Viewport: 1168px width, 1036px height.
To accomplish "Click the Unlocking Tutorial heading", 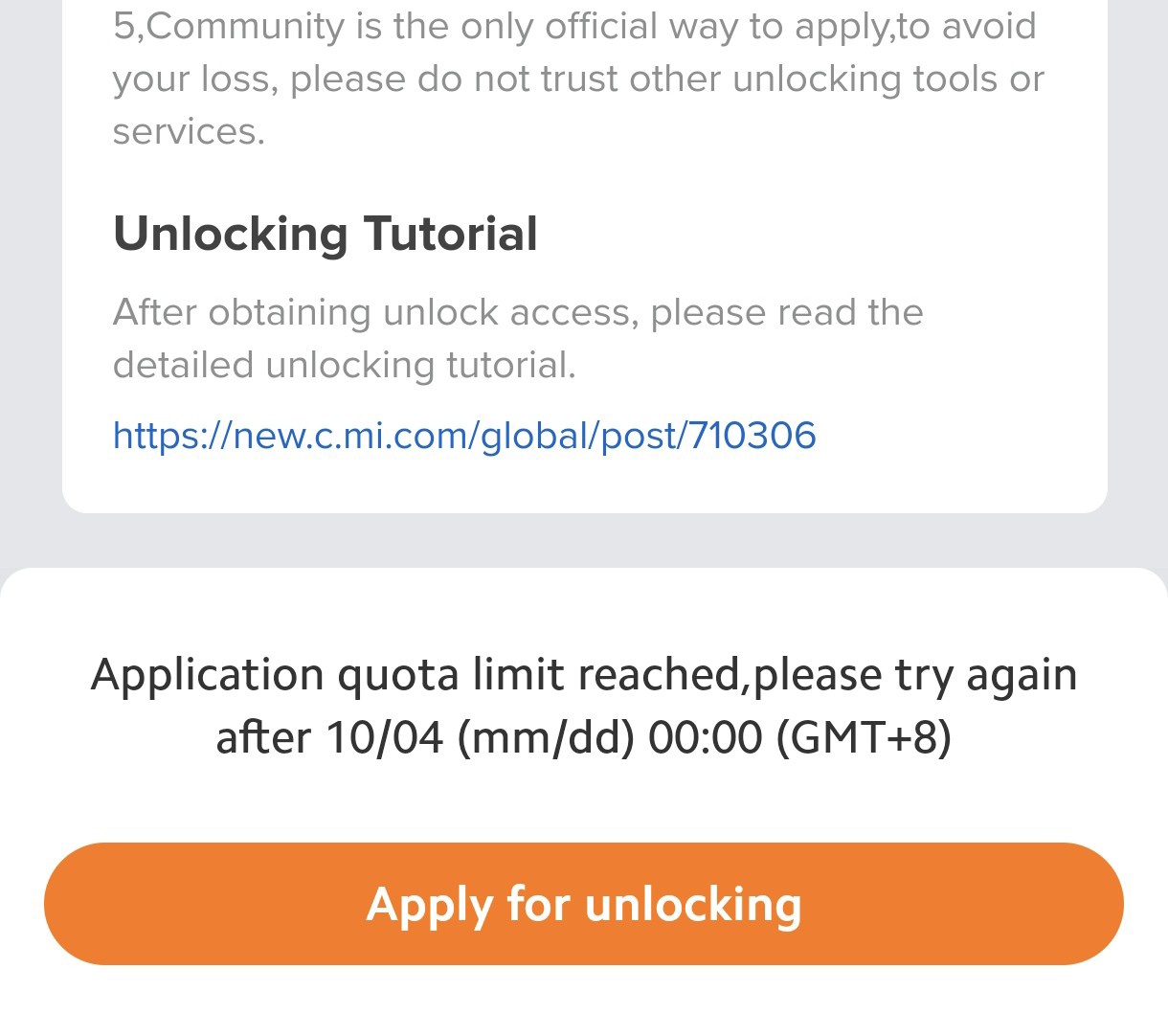I will [x=326, y=234].
